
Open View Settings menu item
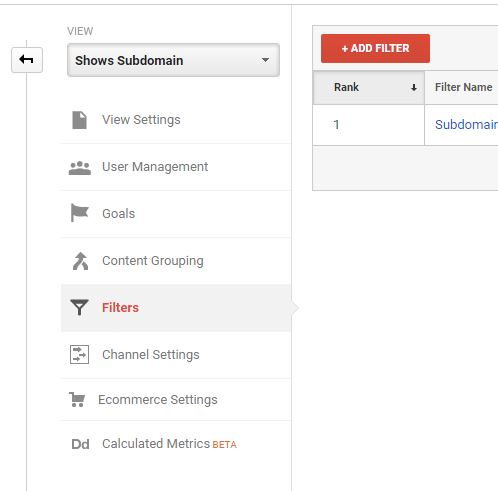coord(176,120)
